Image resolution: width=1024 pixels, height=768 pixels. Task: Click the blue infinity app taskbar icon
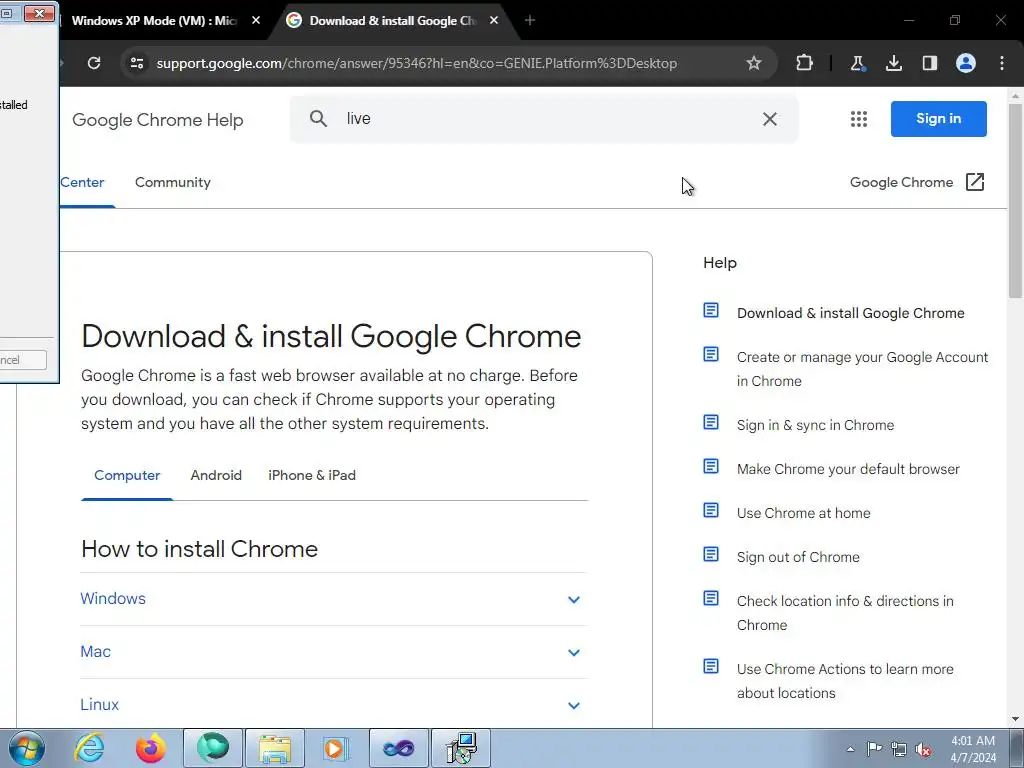coord(399,748)
